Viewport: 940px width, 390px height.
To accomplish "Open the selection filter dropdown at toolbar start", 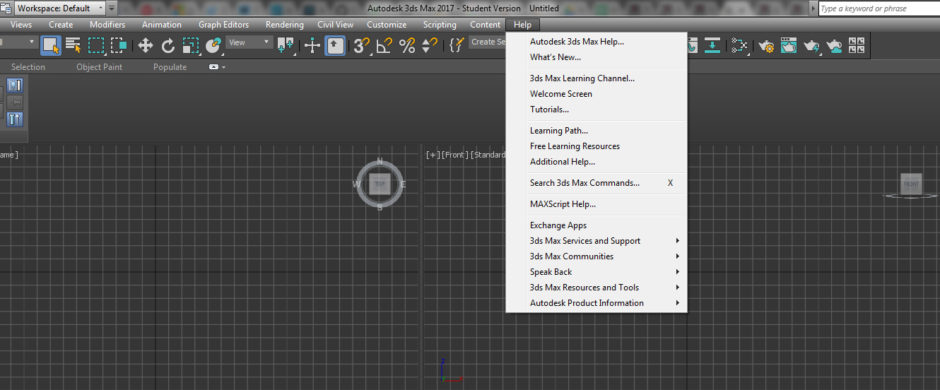I will pyautogui.click(x=18, y=43).
